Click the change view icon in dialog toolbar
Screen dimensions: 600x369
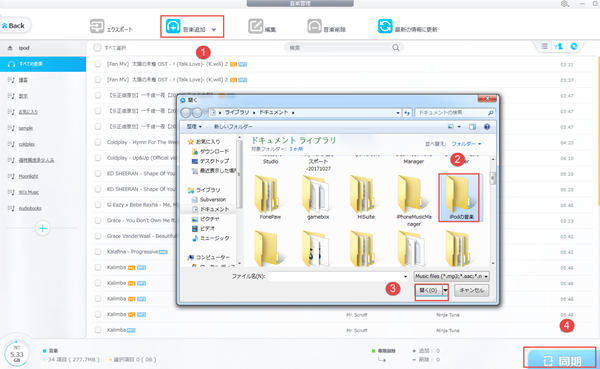coord(451,127)
